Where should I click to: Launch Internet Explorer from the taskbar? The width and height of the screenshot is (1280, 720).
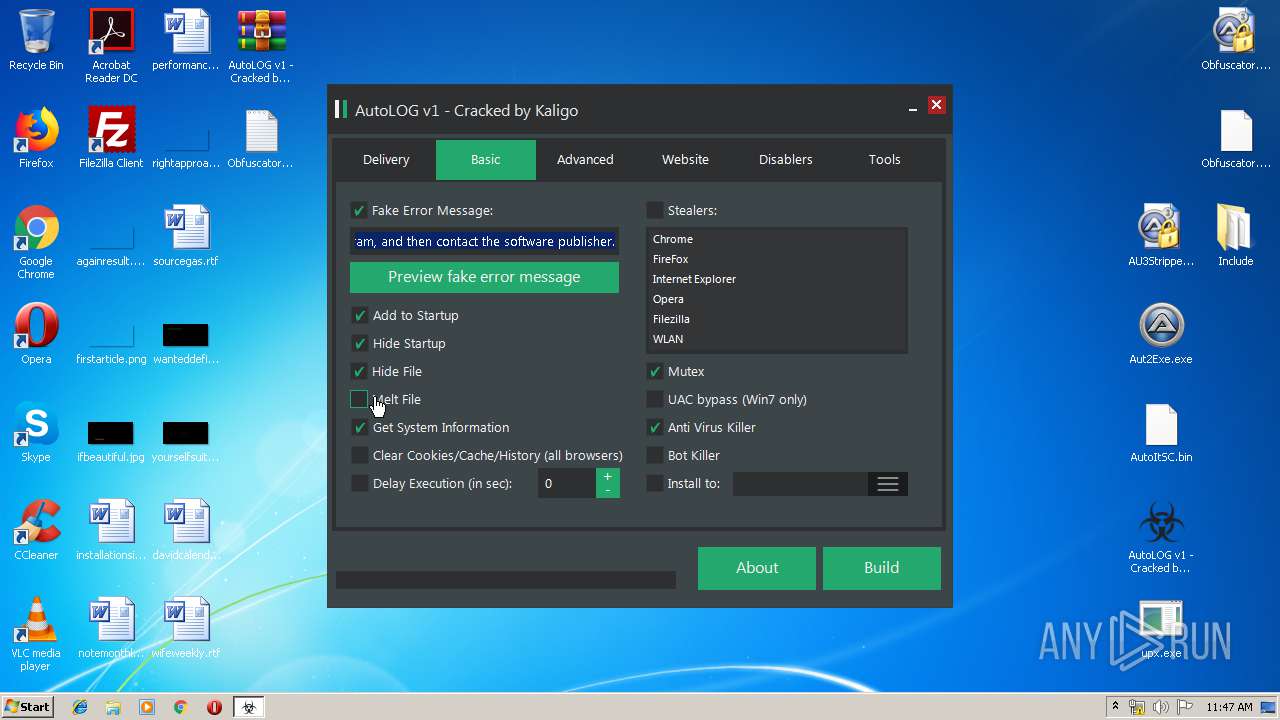80,707
